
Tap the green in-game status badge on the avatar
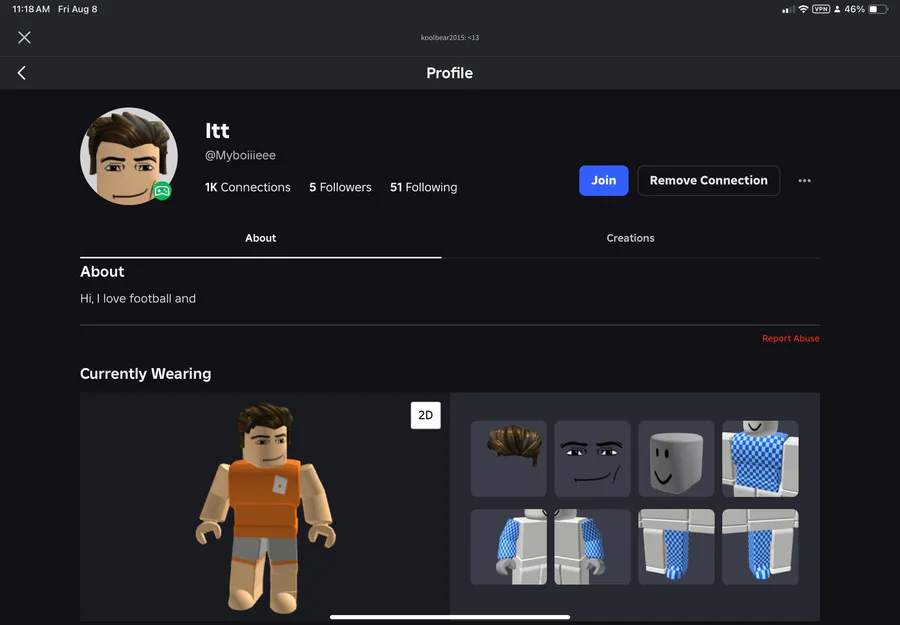(x=162, y=191)
